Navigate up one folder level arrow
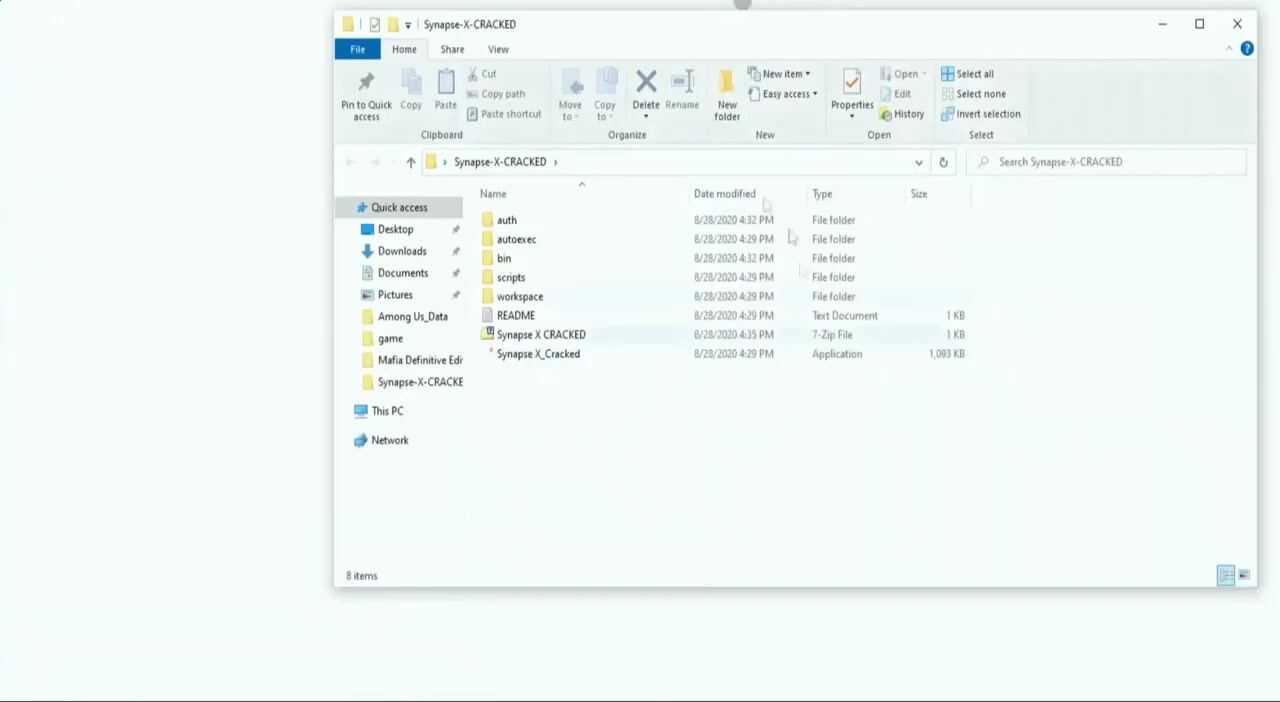 coord(410,162)
